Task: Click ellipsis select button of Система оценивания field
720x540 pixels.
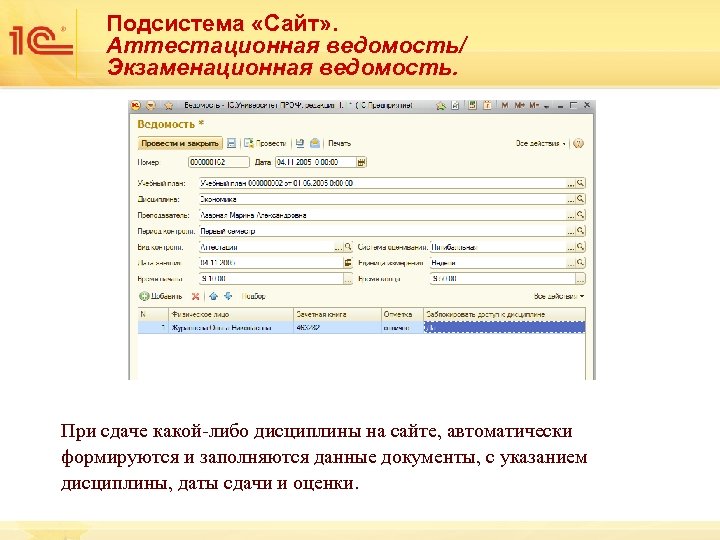Action: click(571, 247)
